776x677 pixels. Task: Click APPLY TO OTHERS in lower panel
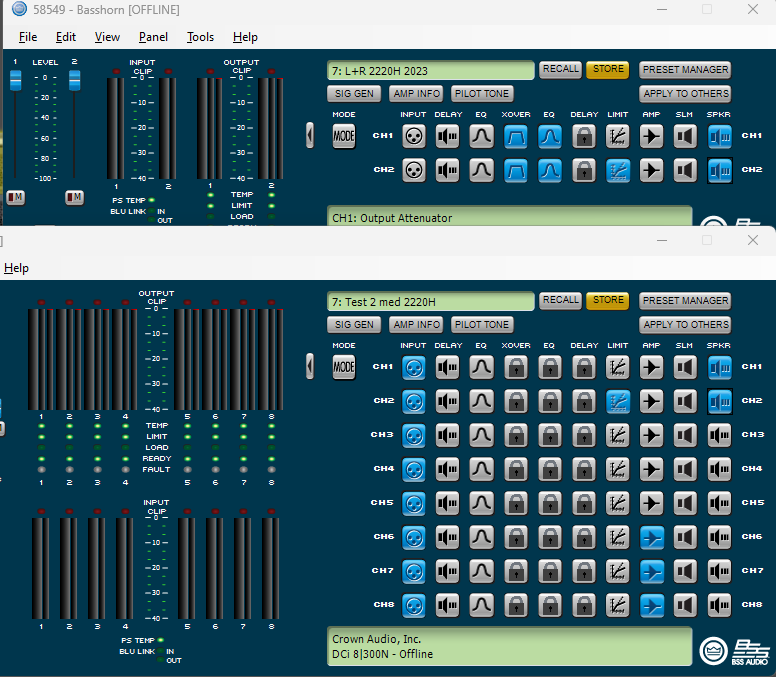685,324
